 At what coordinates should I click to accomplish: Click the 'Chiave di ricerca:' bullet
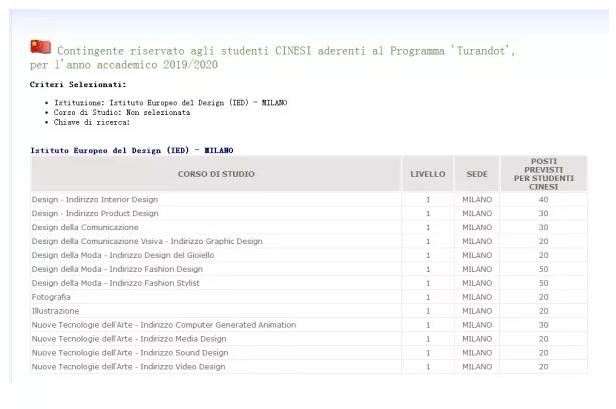click(x=92, y=122)
